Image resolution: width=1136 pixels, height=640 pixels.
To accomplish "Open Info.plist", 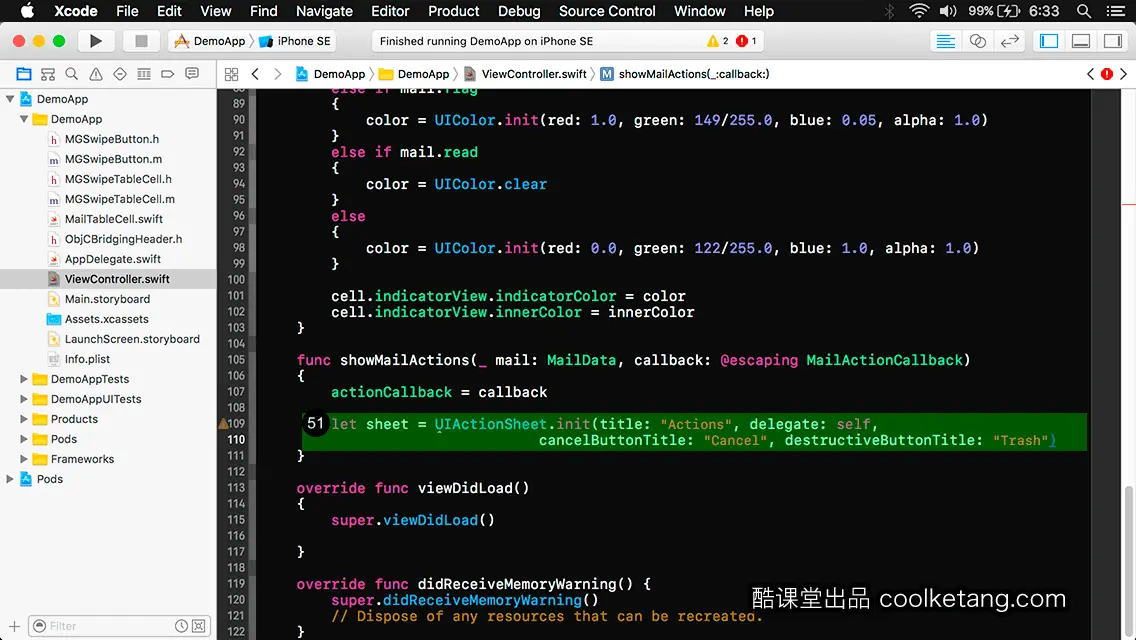I will [87, 359].
